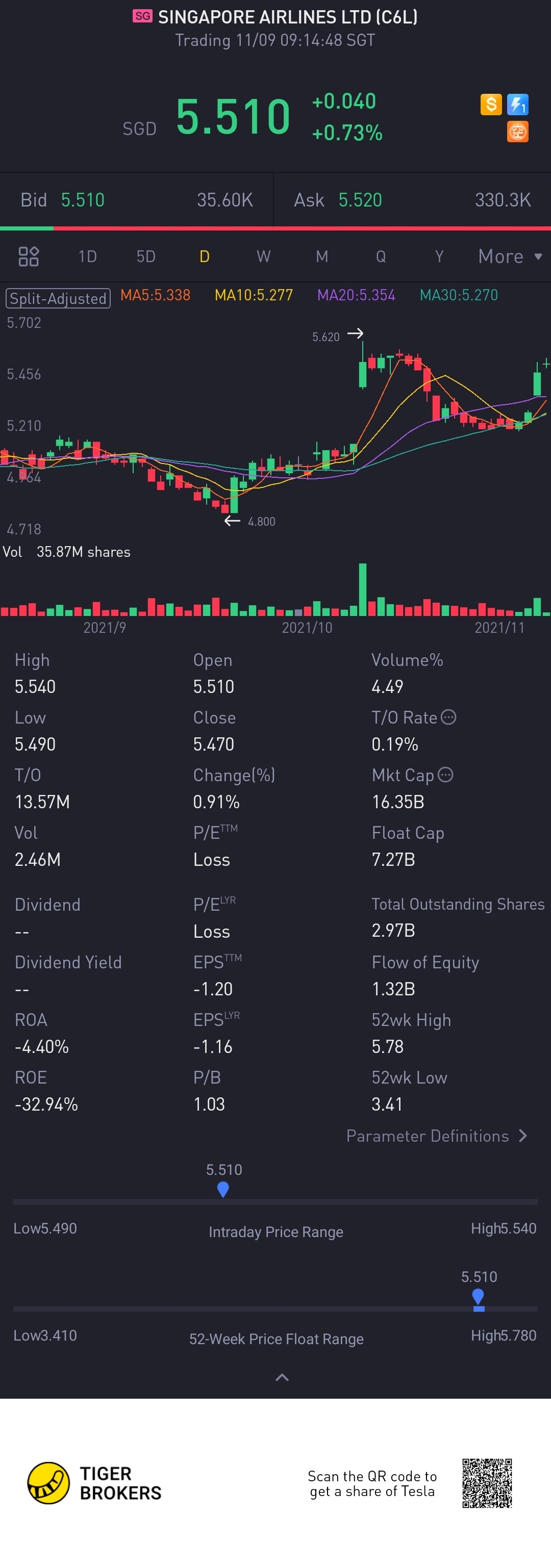Tap the current price 5.510
The image size is (551, 1568).
pos(233,116)
